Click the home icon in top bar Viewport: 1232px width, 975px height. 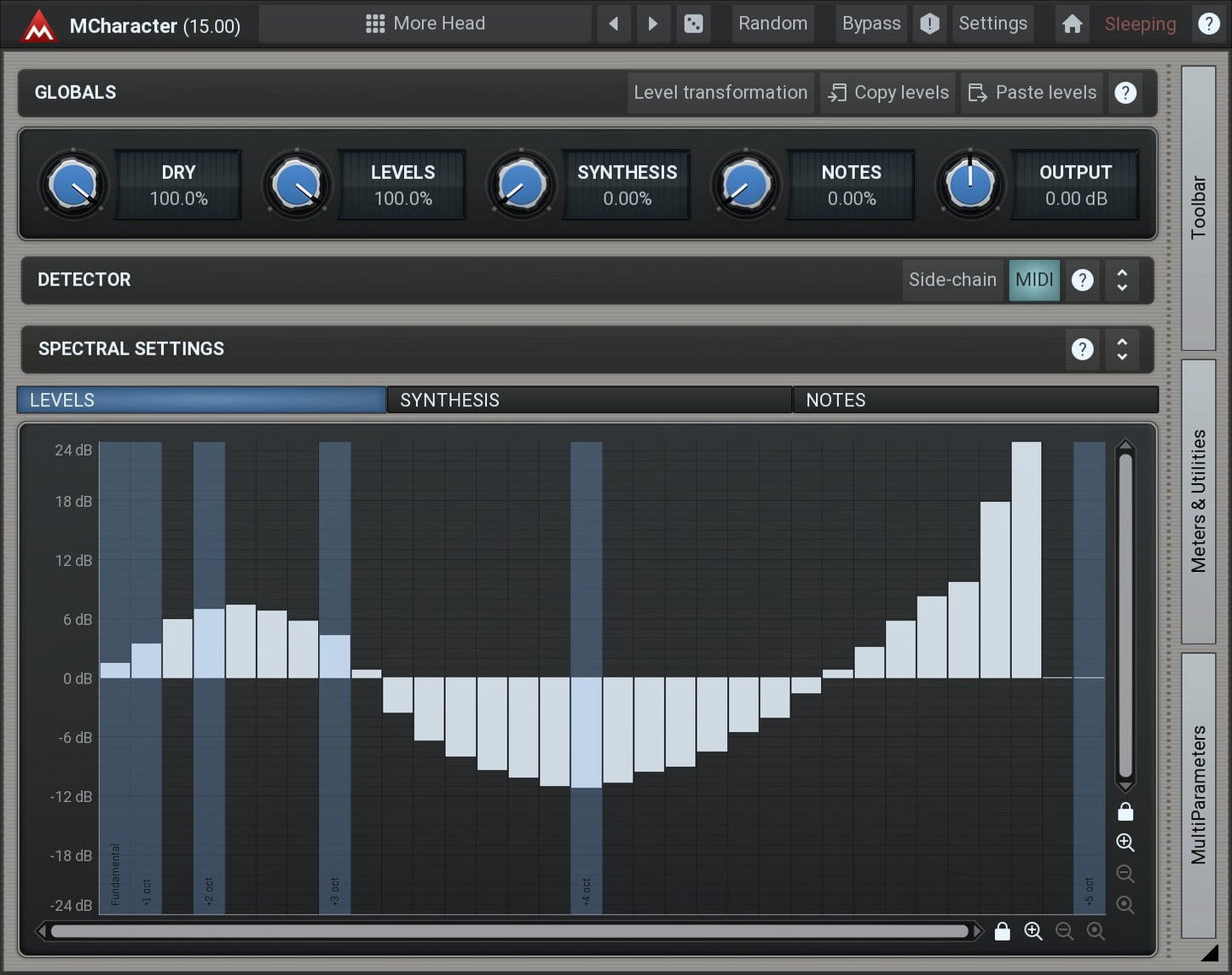[x=1072, y=24]
